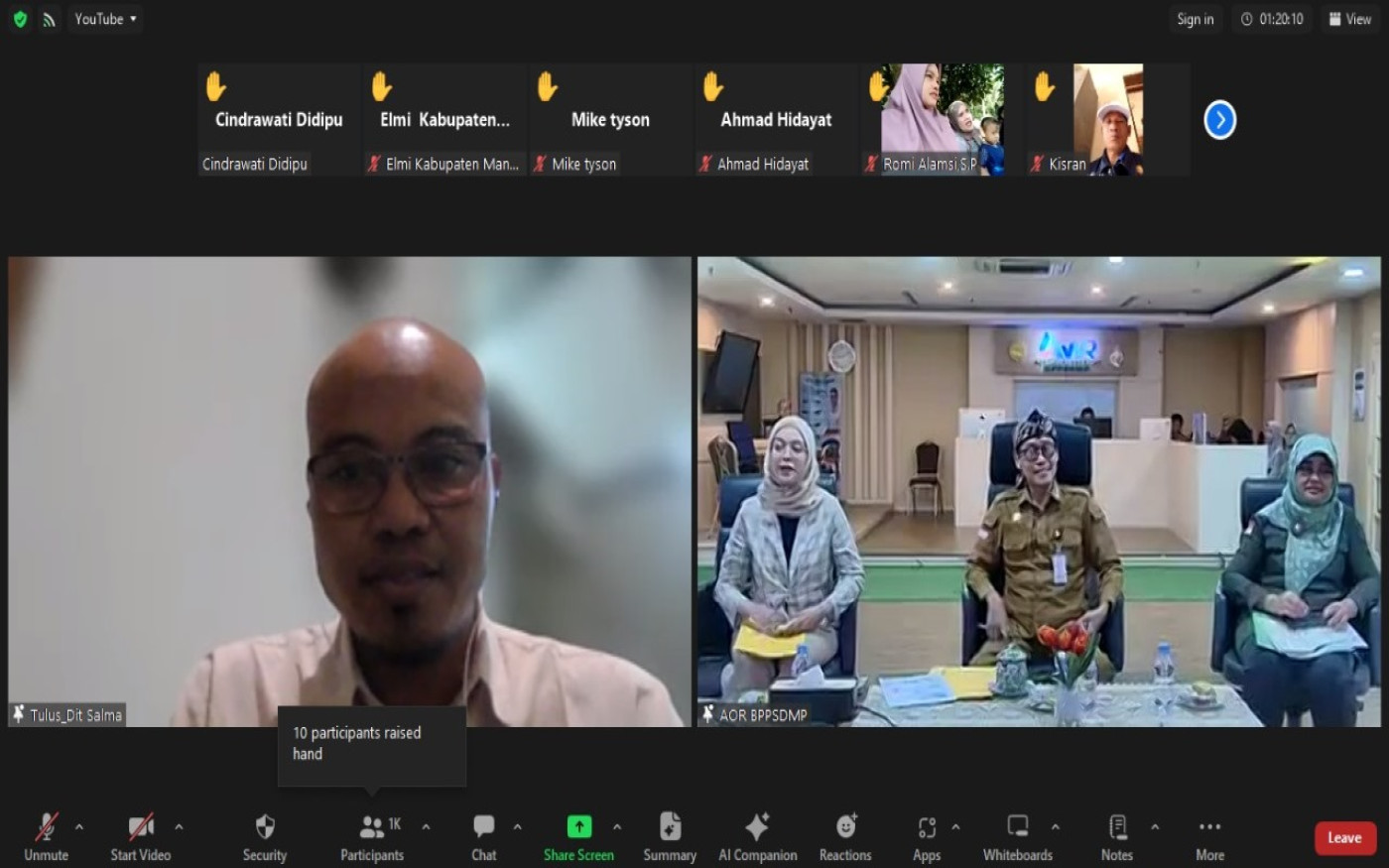The width and height of the screenshot is (1389, 868).
Task: Launch the AI Companion
Action: point(757,836)
